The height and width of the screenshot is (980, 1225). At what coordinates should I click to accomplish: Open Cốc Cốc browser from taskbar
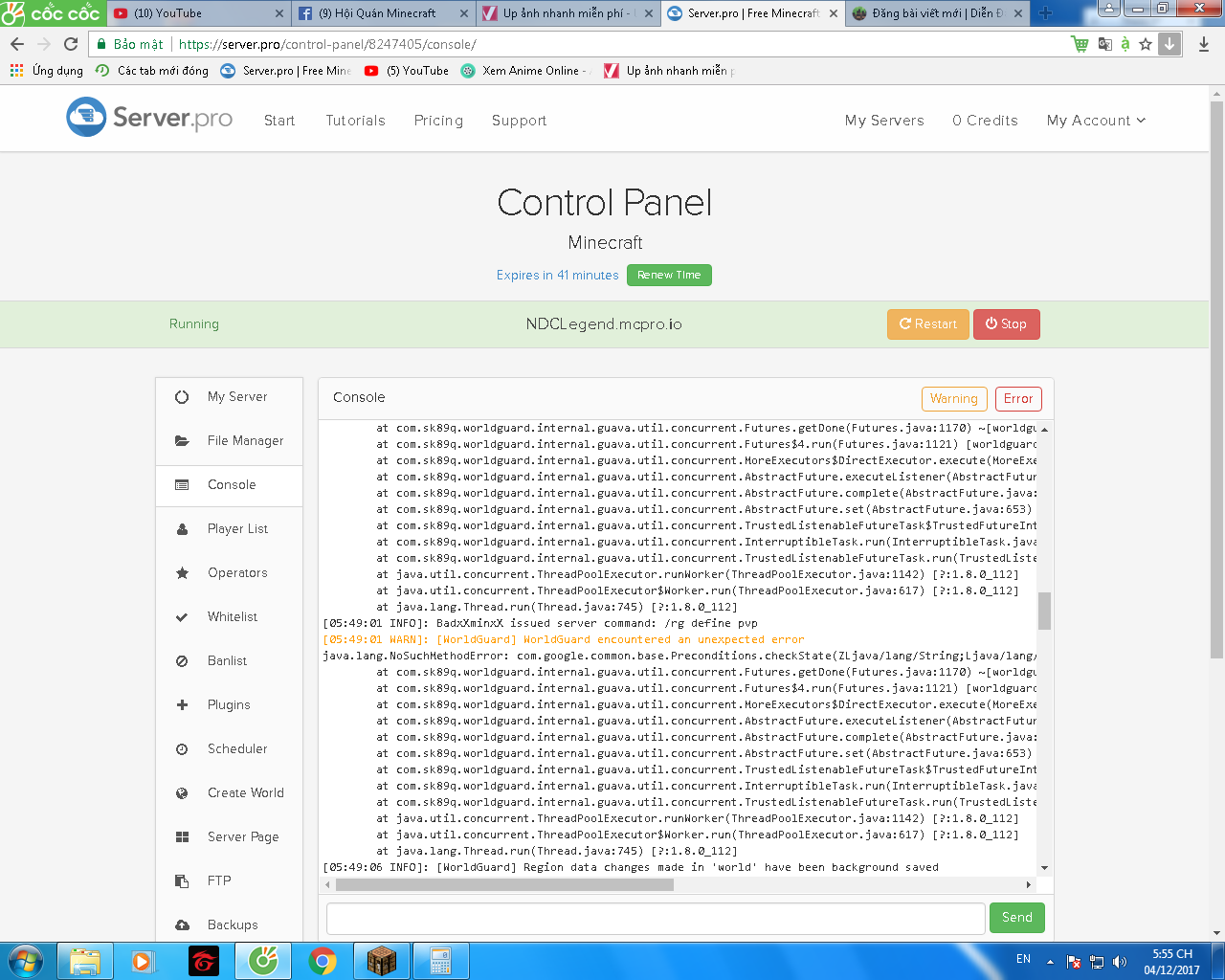pyautogui.click(x=263, y=961)
